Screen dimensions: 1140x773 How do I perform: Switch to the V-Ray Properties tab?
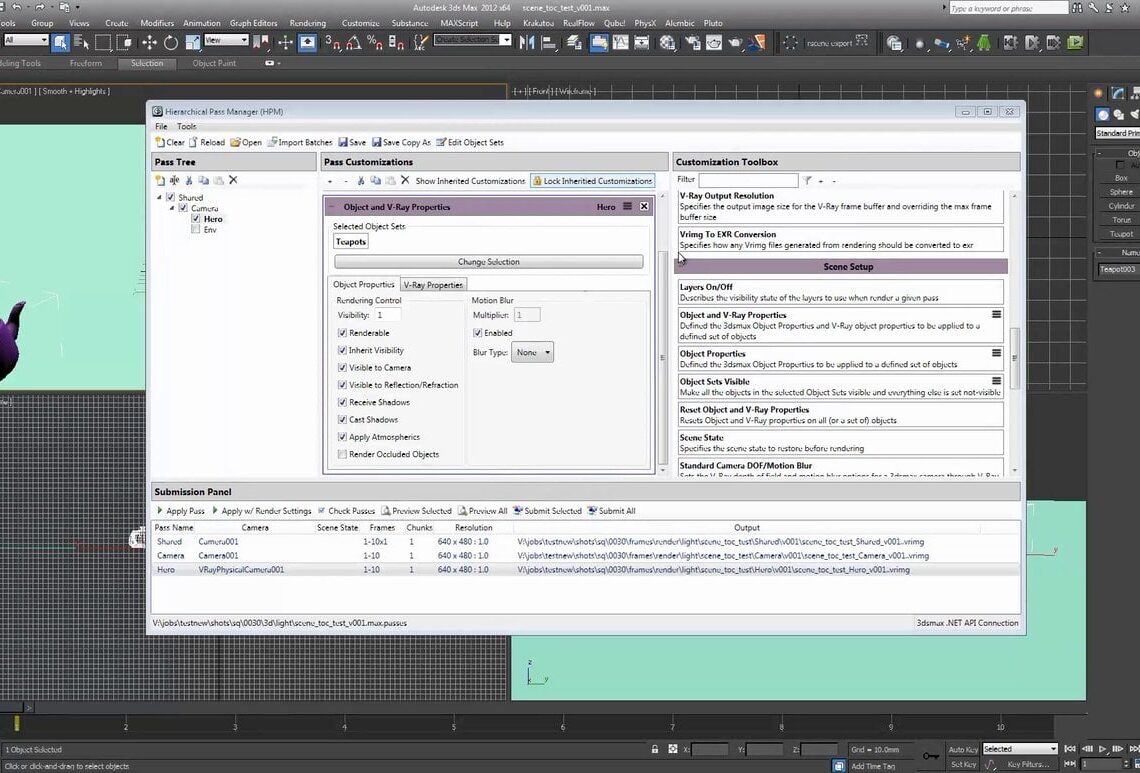click(433, 284)
